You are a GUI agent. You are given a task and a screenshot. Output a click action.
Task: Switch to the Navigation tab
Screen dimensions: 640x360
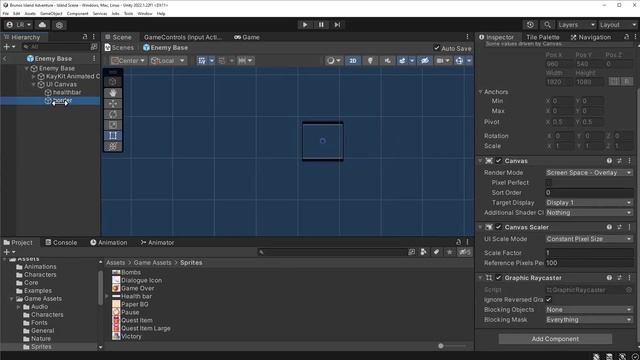tap(590, 37)
